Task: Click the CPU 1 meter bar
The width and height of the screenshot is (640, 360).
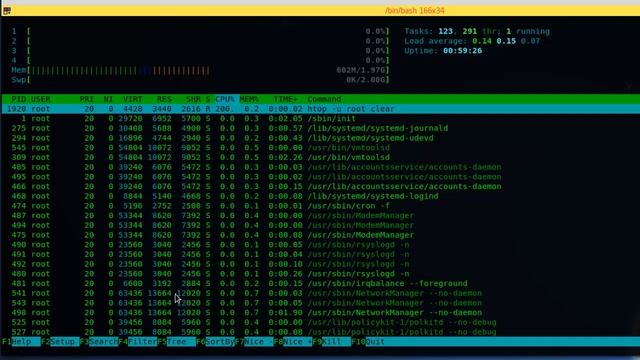Action: click(200, 31)
